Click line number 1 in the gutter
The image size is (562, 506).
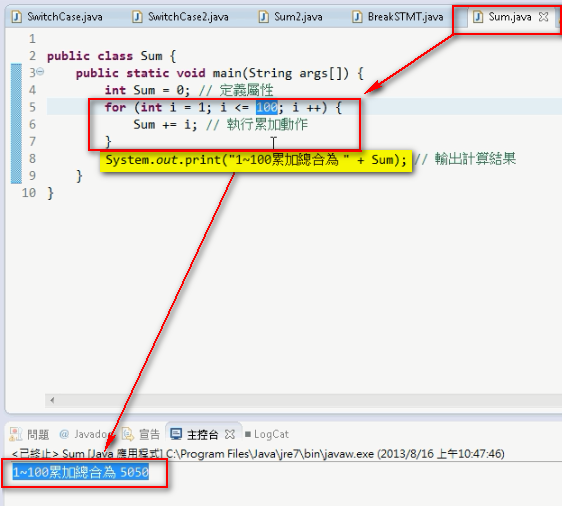click(x=32, y=39)
